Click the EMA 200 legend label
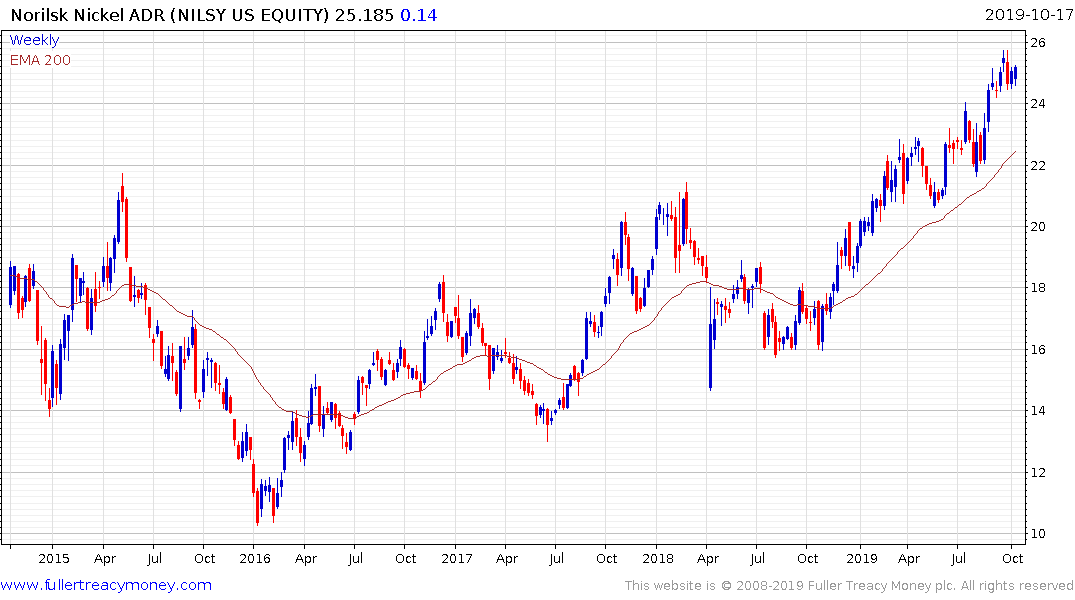 pos(40,60)
